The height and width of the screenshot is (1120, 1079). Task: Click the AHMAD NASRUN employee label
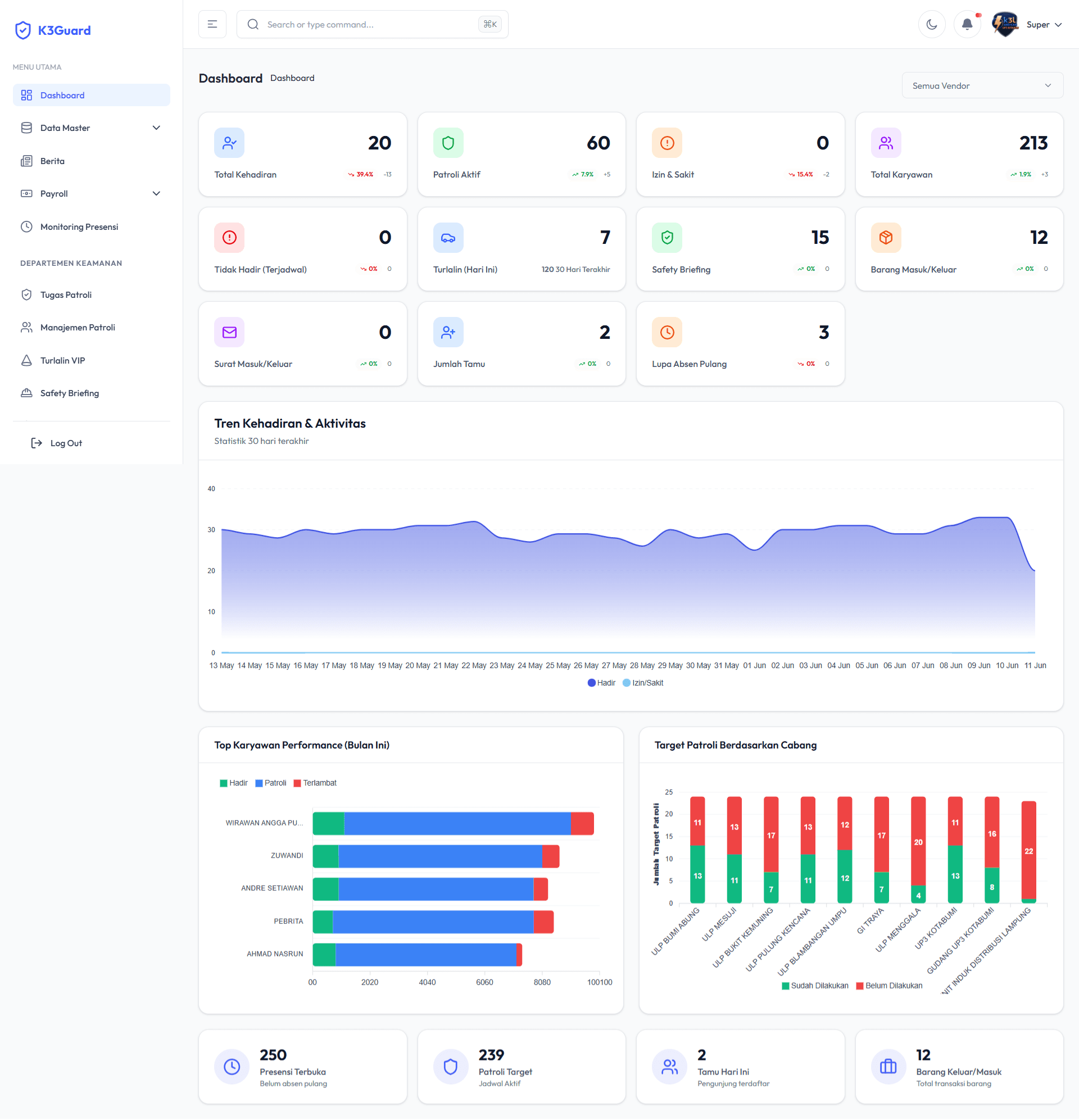tap(275, 954)
